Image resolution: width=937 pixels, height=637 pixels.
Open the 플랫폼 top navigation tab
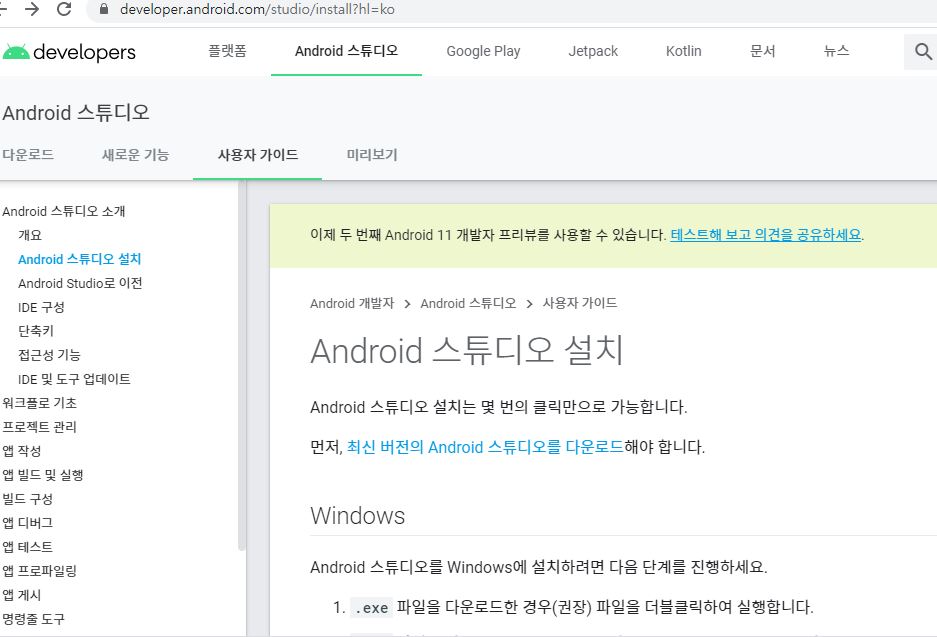pos(227,51)
